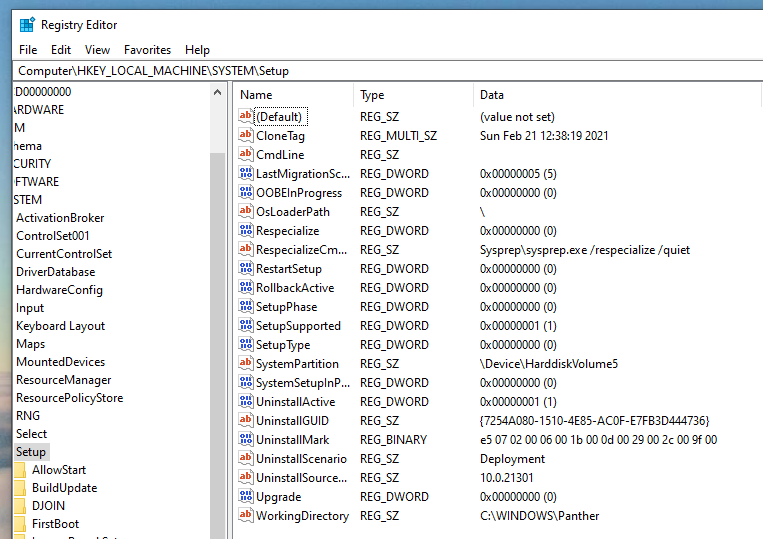This screenshot has width=763, height=539.
Task: Click the REG_BINARY type cell
Action: click(x=393, y=440)
